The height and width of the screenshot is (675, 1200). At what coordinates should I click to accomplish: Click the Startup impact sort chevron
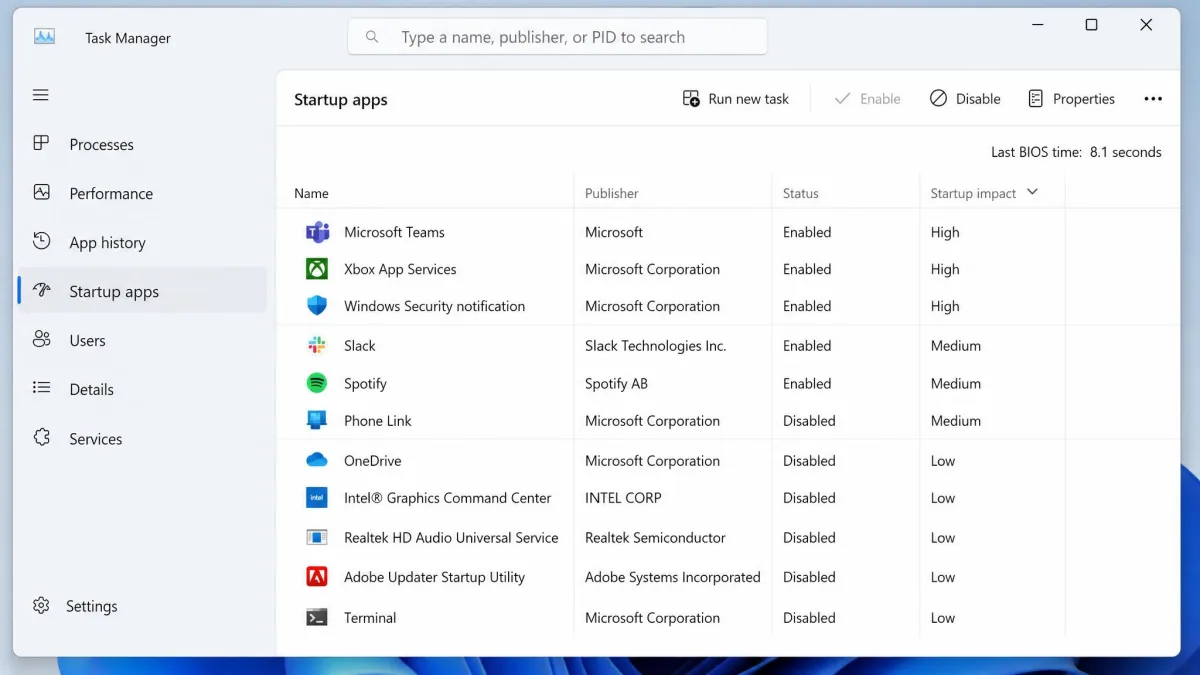click(x=1033, y=192)
